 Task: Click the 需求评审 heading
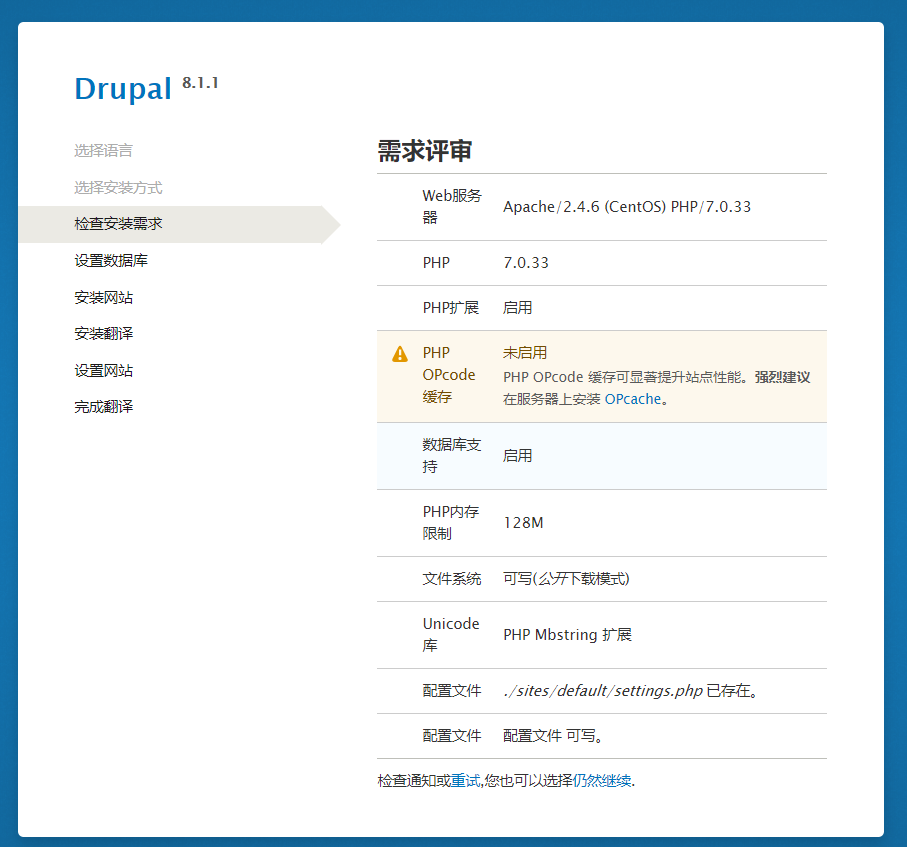425,151
